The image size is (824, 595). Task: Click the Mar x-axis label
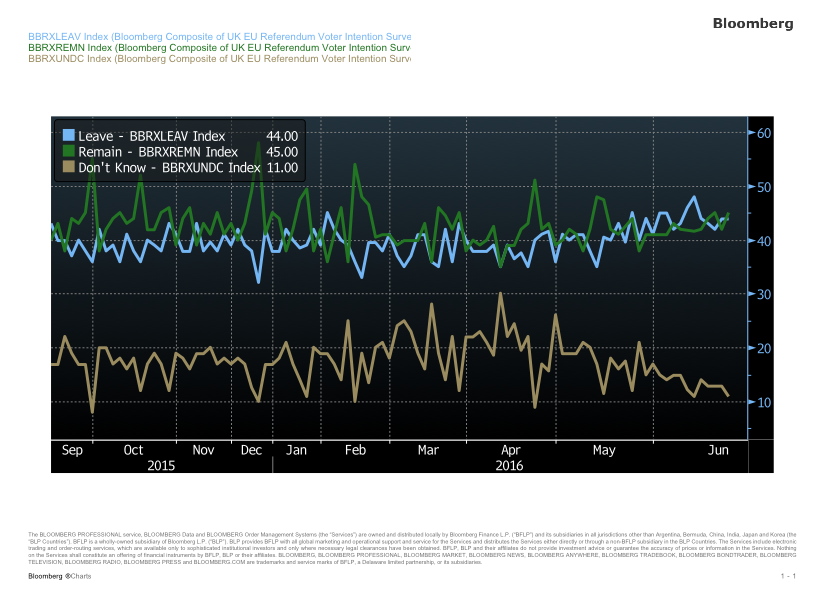coord(428,450)
